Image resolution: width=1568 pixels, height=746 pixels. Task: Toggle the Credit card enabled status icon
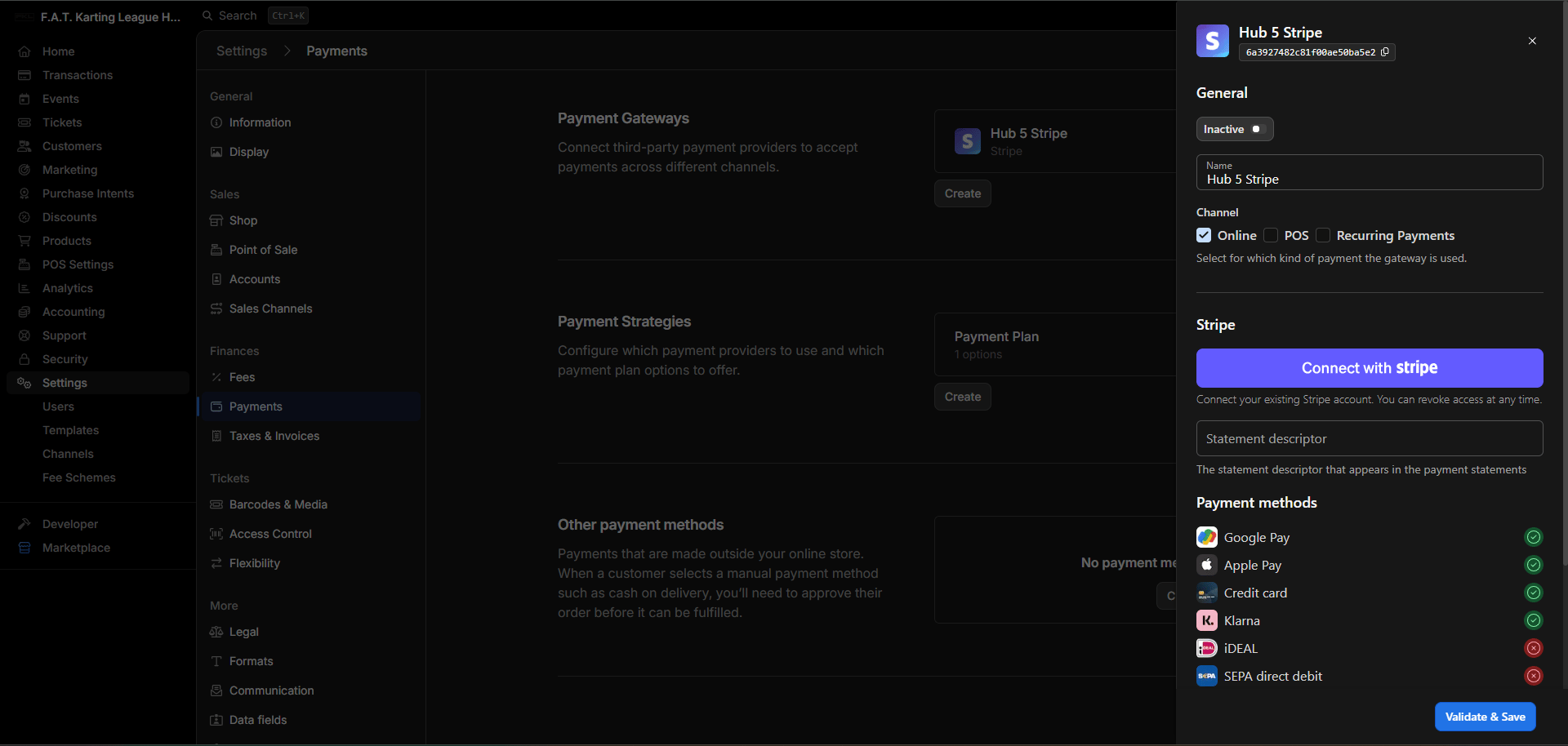1534,593
